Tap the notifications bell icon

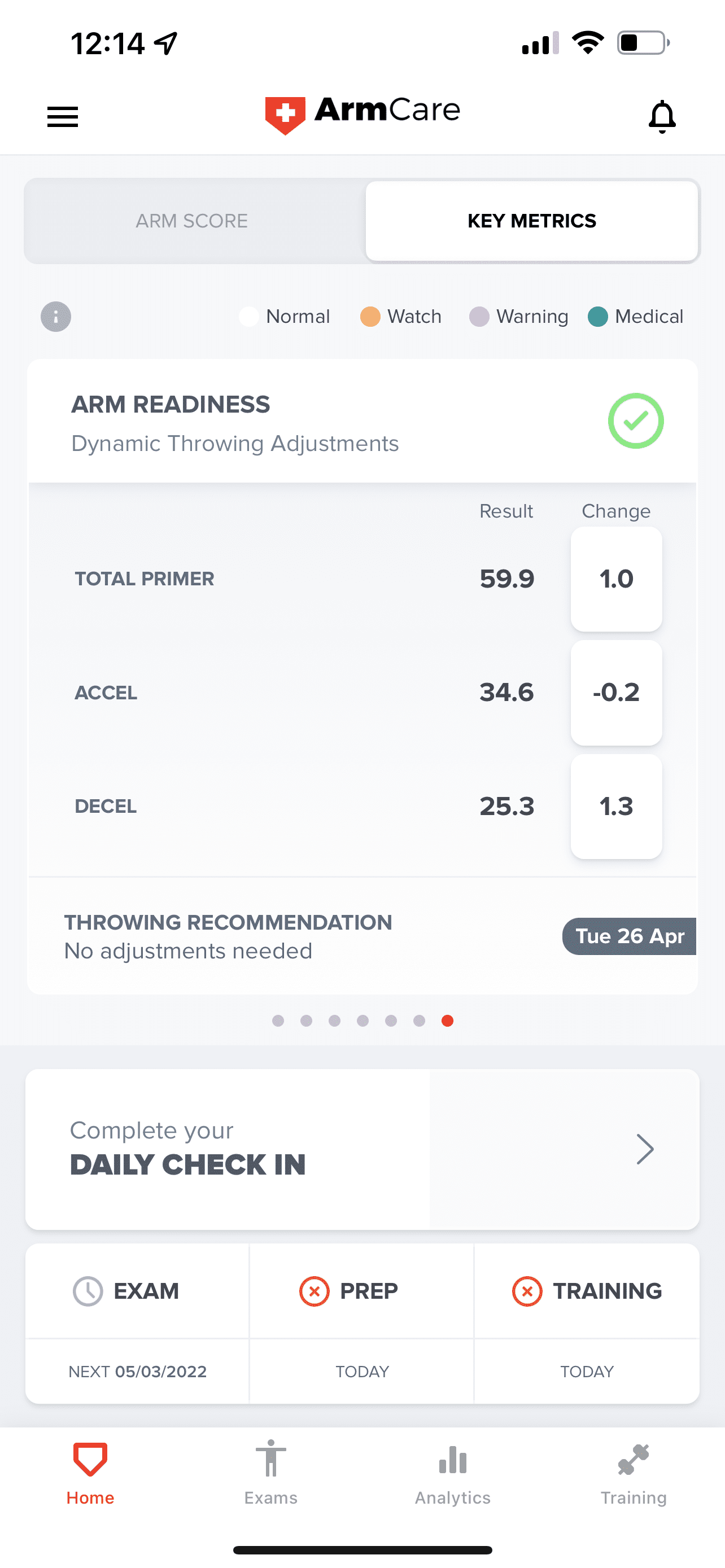pos(662,116)
